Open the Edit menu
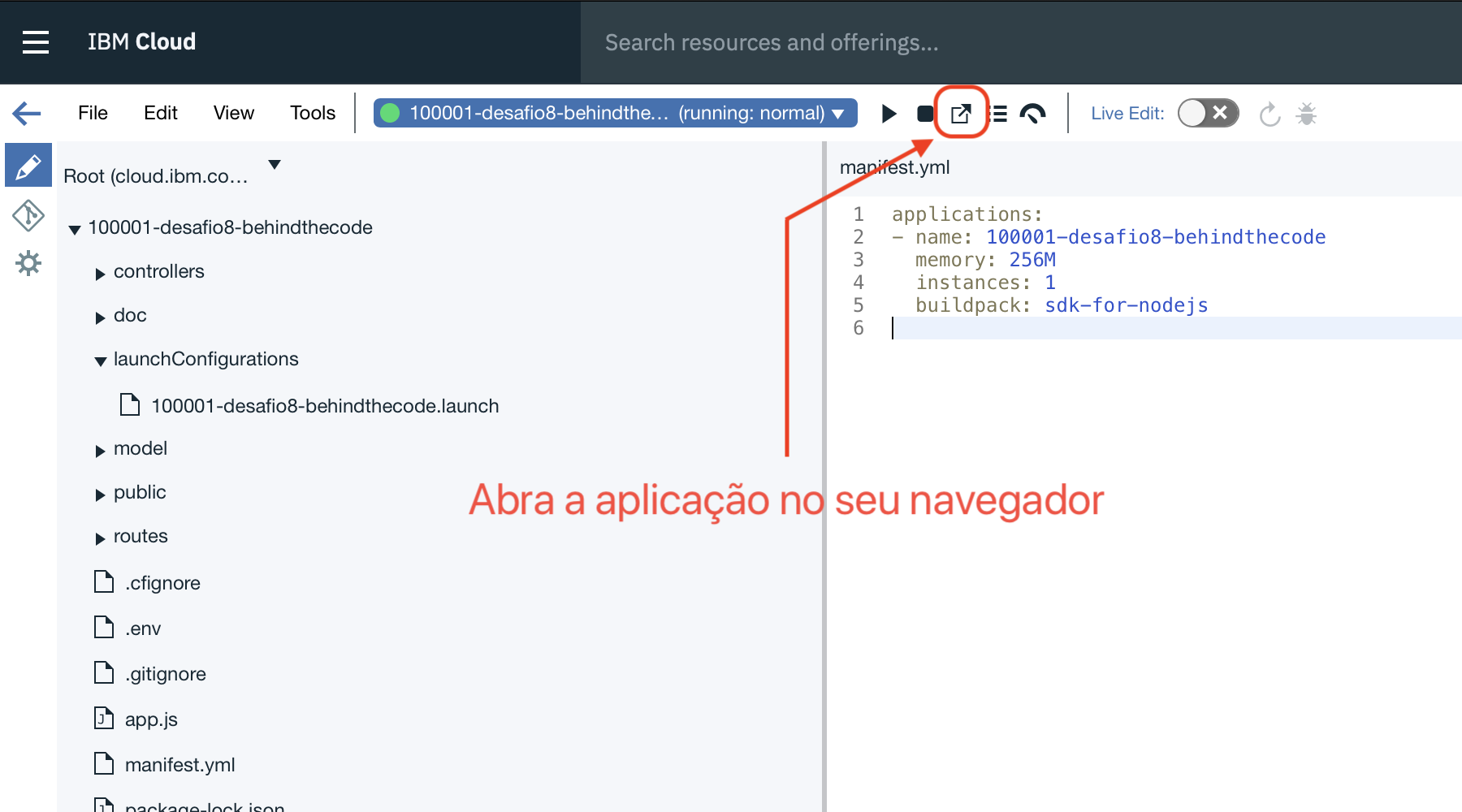 click(161, 113)
